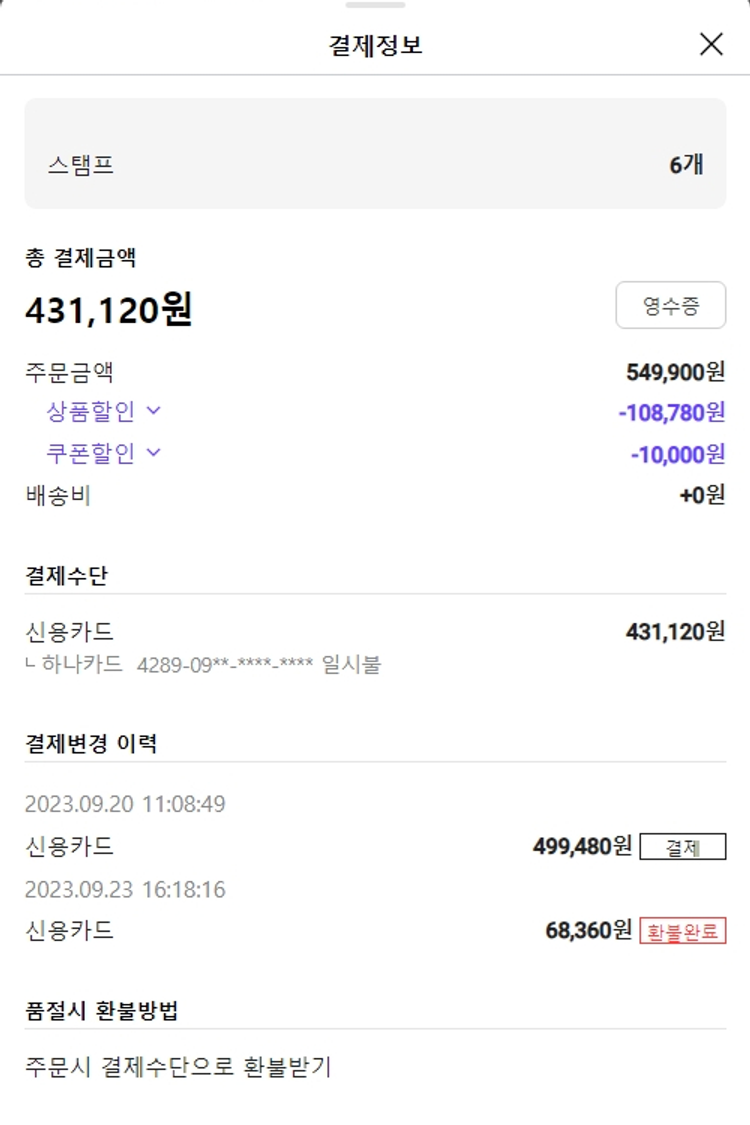The image size is (750, 1125).
Task: Select the 스탬프 info box
Action: [375, 154]
